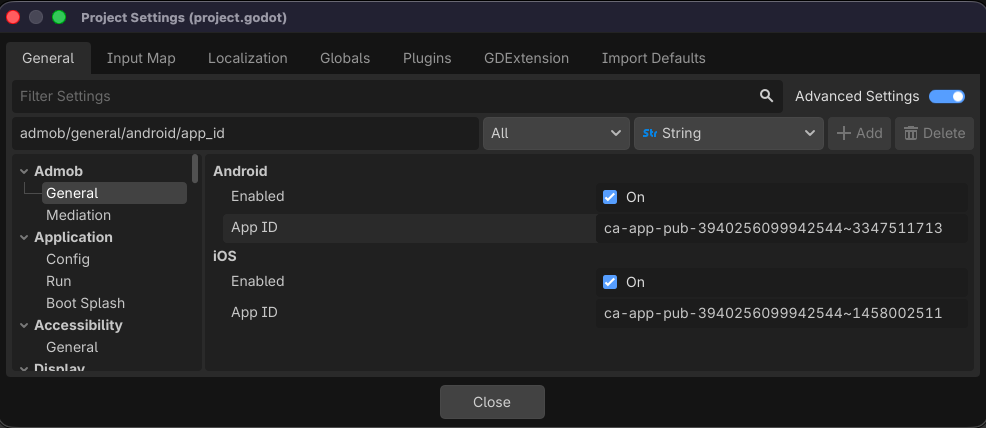The height and width of the screenshot is (428, 986).
Task: Click the Close button
Action: pyautogui.click(x=492, y=402)
